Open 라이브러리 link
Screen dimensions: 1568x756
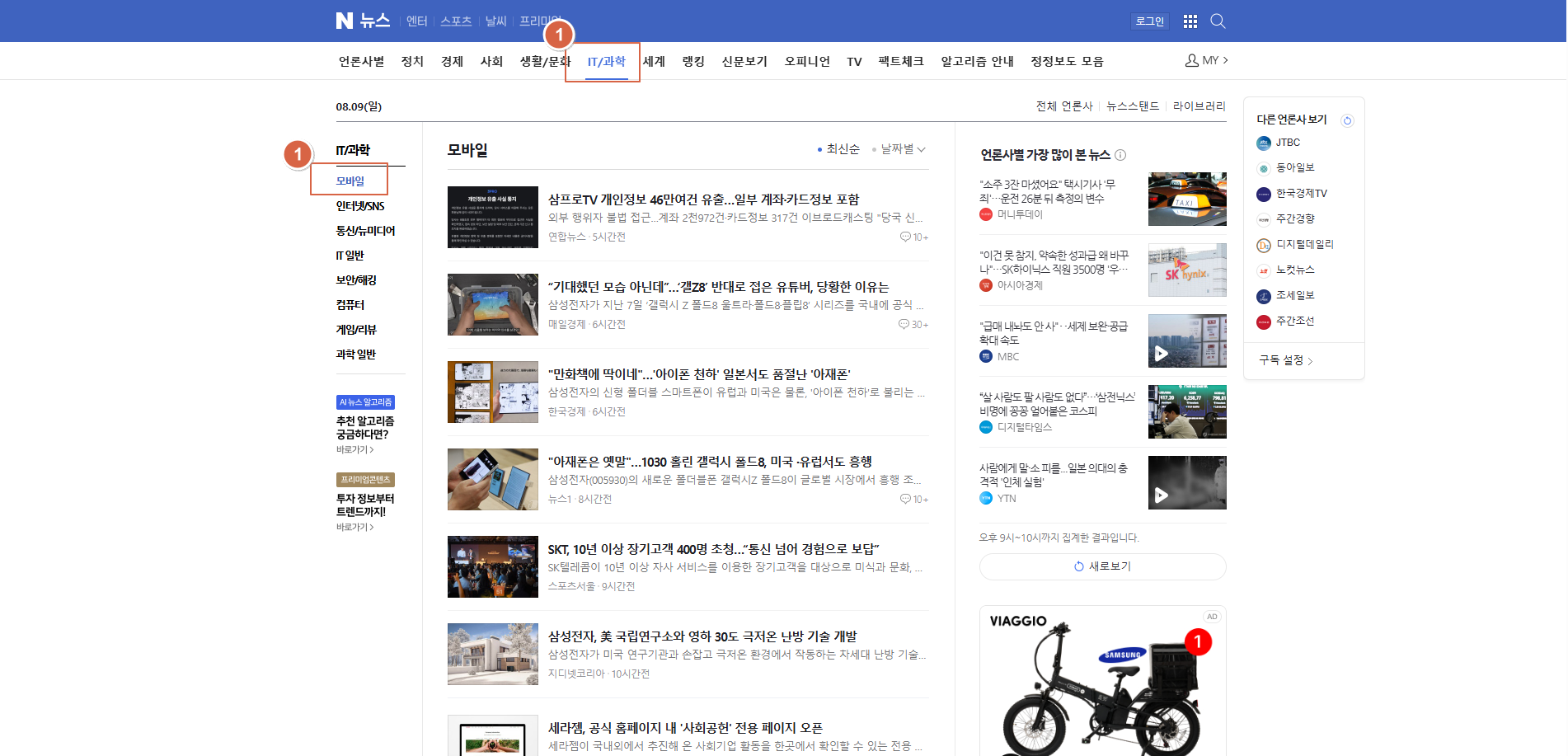[x=1199, y=106]
